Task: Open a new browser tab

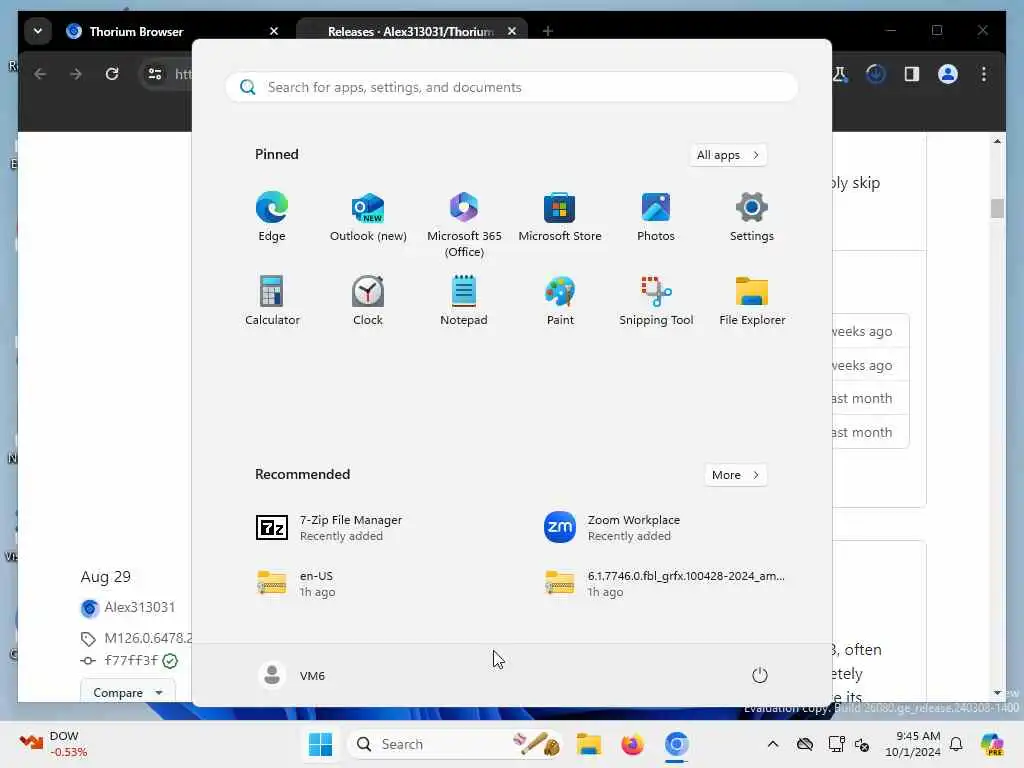Action: coord(547,31)
